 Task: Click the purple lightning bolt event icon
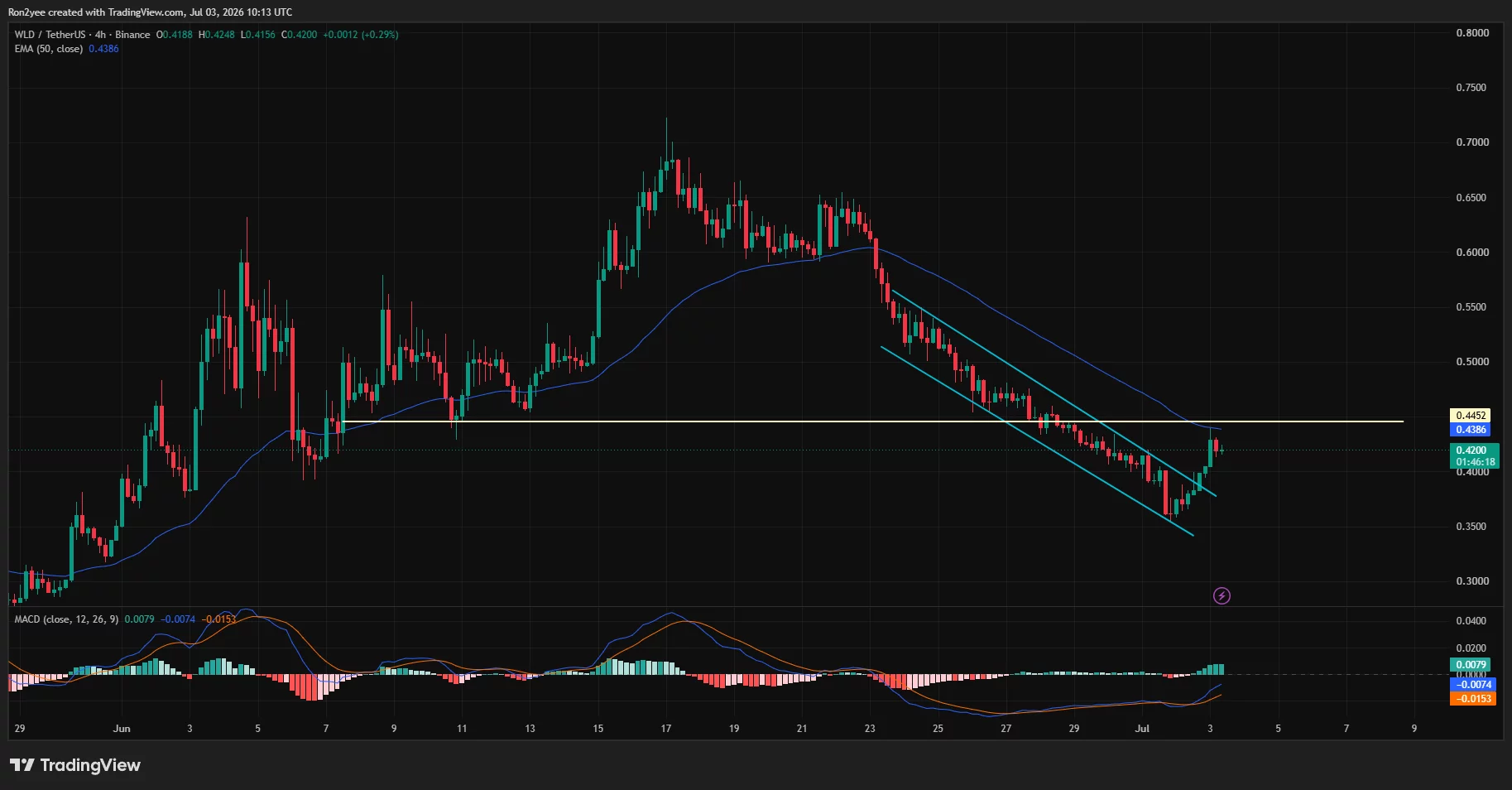pyautogui.click(x=1222, y=595)
